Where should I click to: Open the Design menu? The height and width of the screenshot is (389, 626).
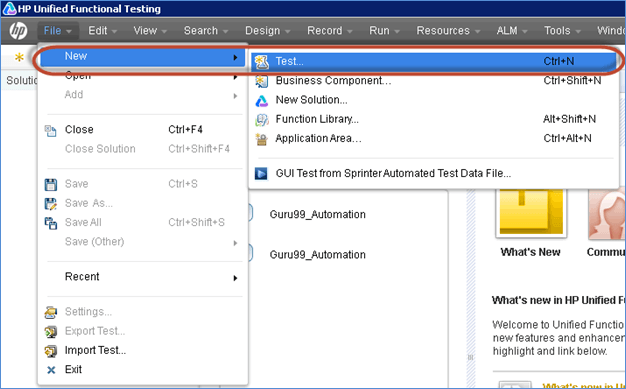(x=267, y=31)
